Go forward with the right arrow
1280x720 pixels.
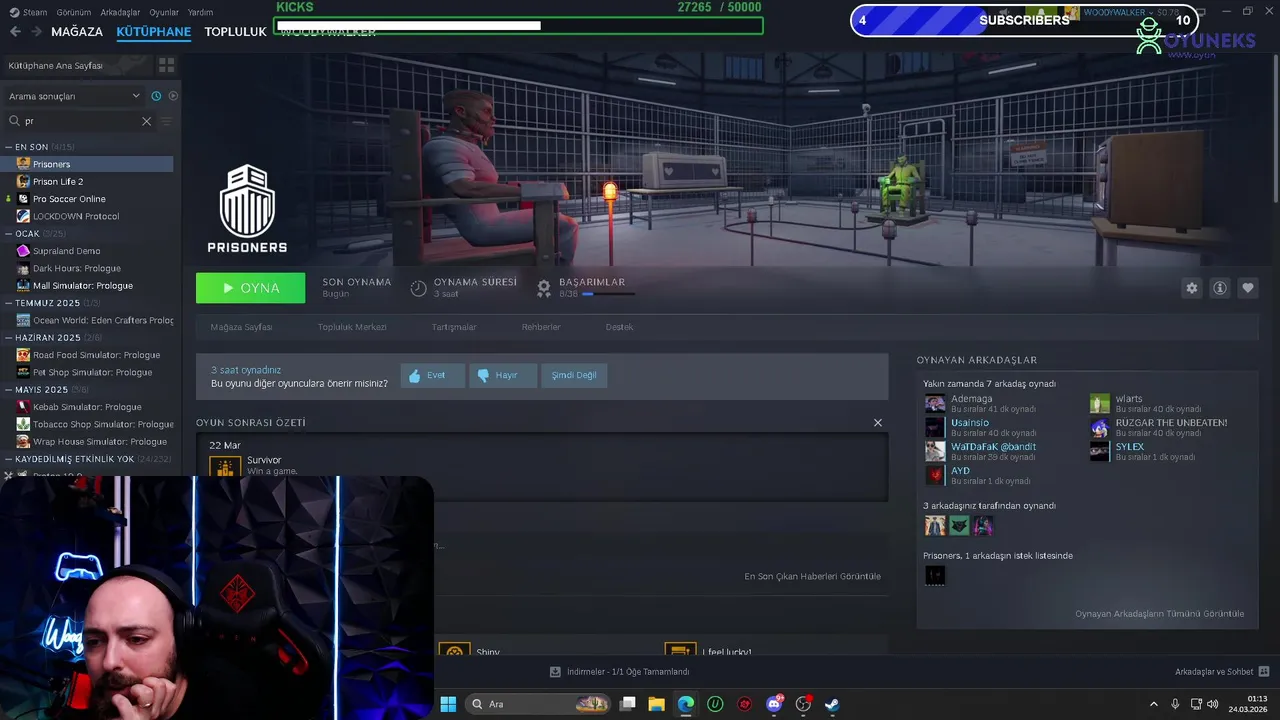pyautogui.click(x=37, y=32)
